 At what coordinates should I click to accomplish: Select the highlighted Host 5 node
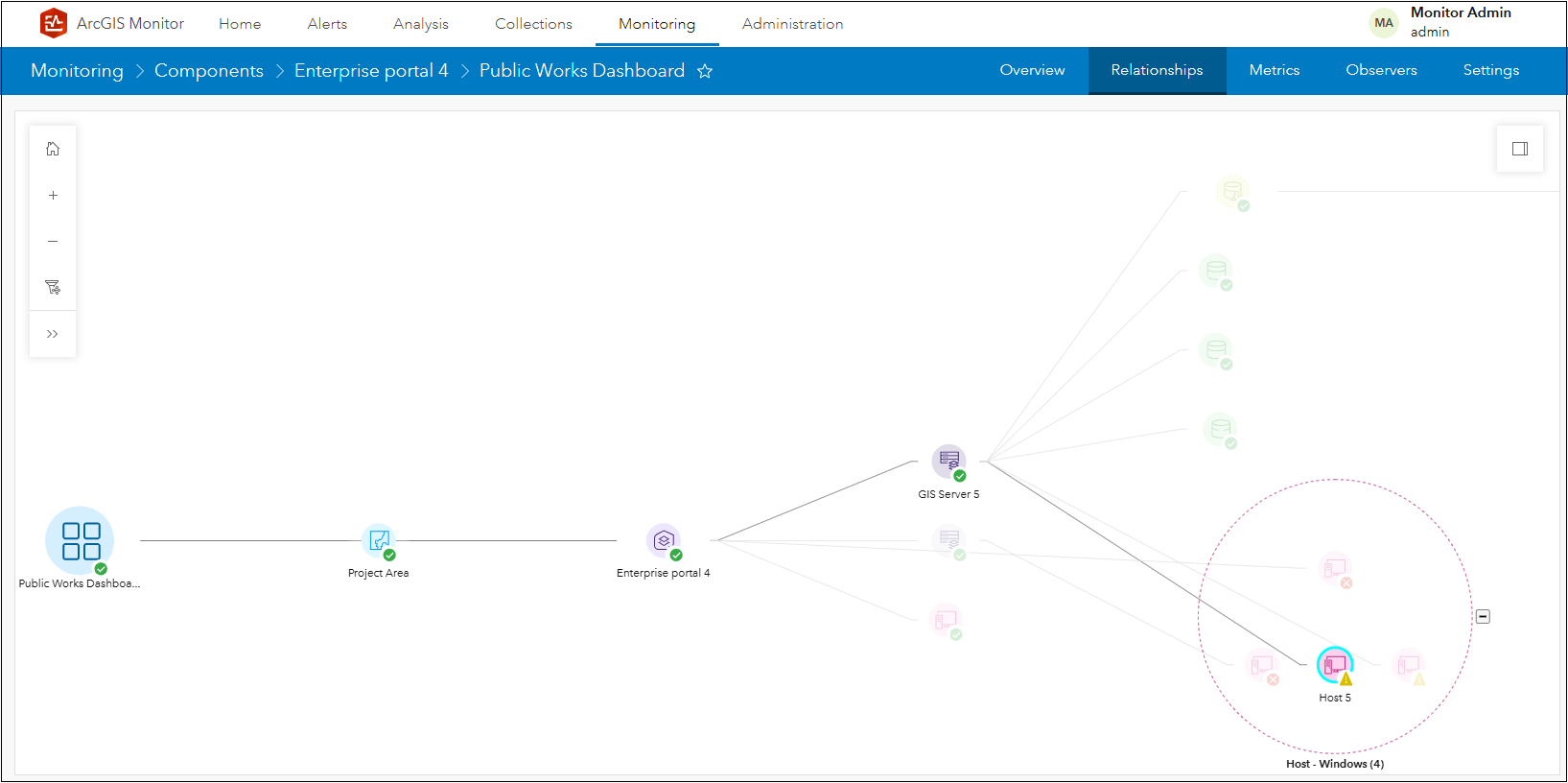tap(1335, 665)
